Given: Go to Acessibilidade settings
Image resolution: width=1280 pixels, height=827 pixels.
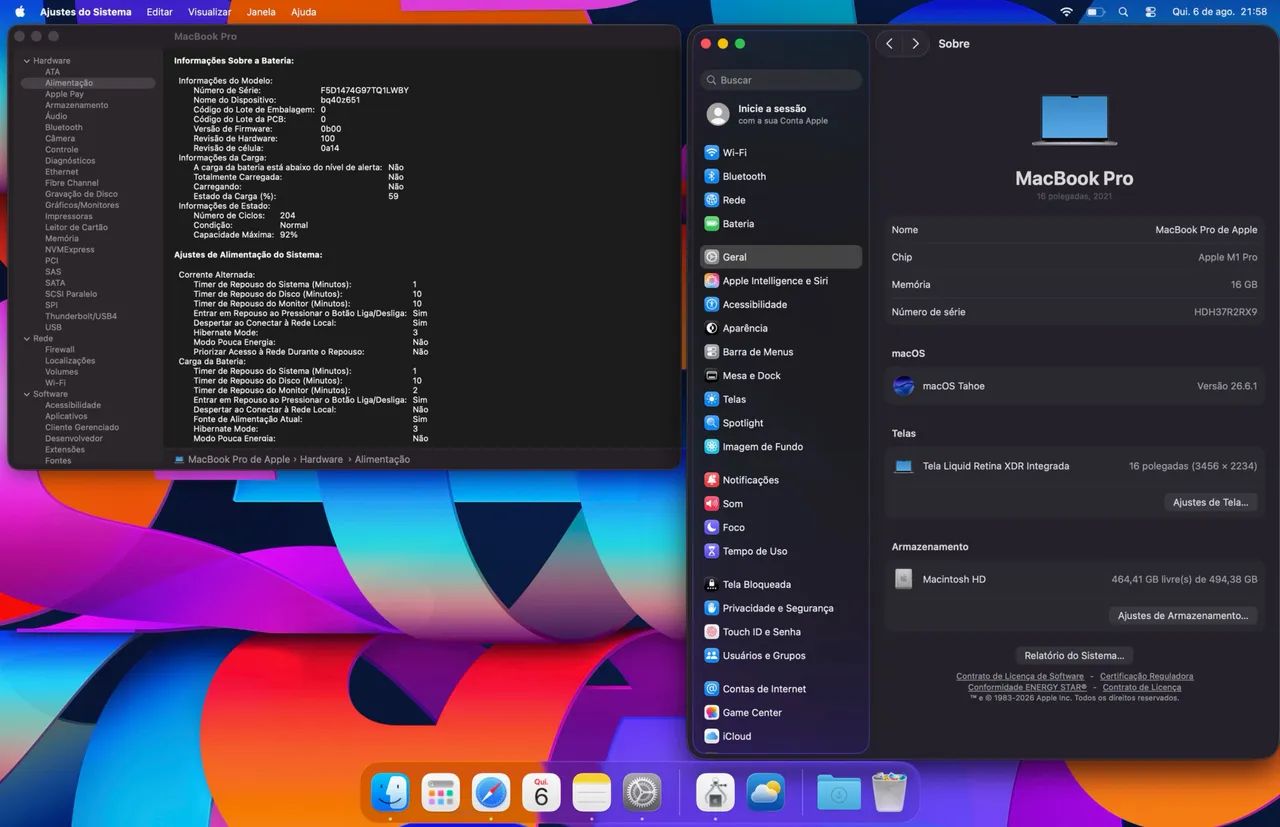Looking at the screenshot, I should click(781, 304).
